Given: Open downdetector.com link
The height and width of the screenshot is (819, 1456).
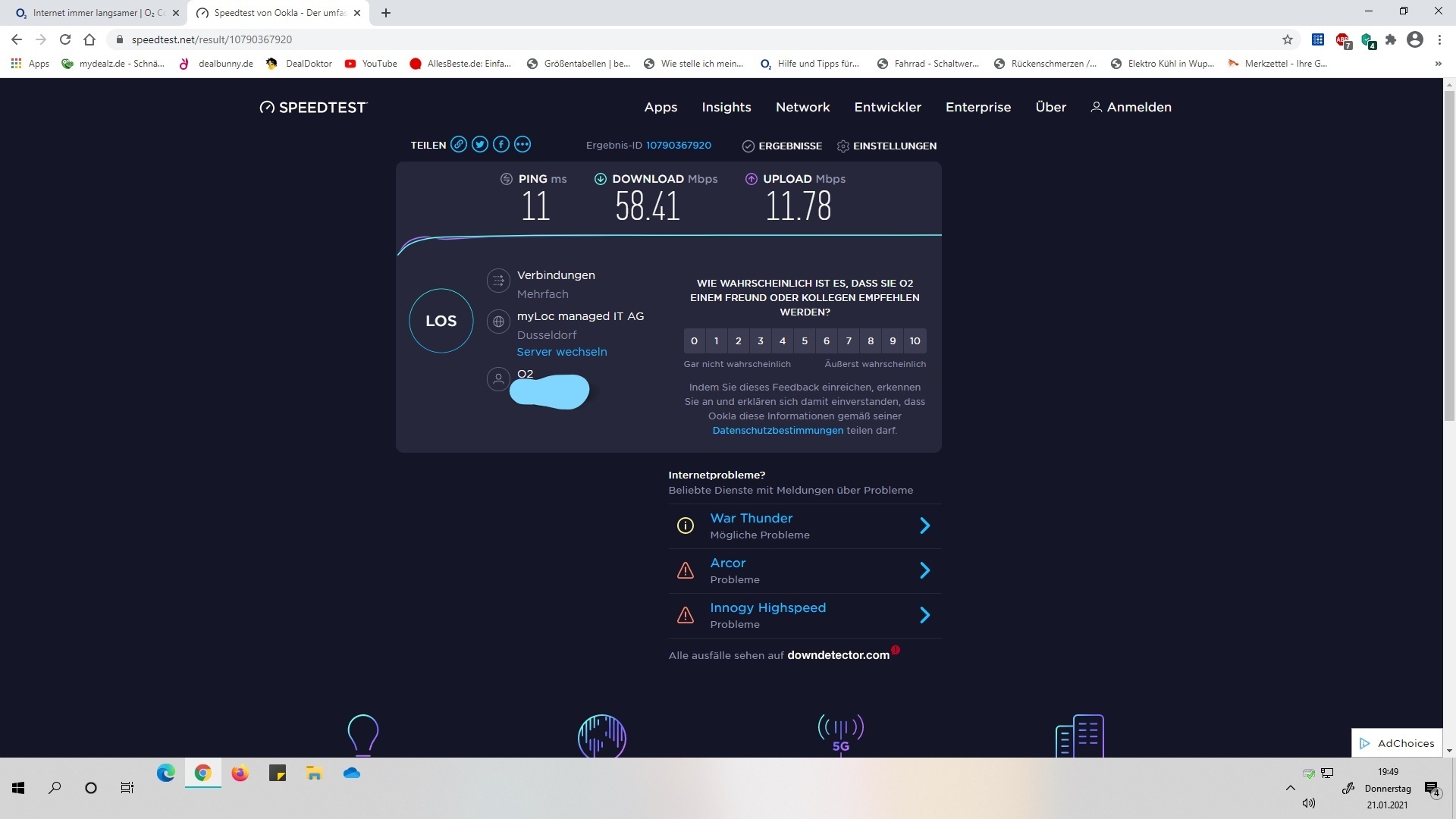Looking at the screenshot, I should [838, 655].
